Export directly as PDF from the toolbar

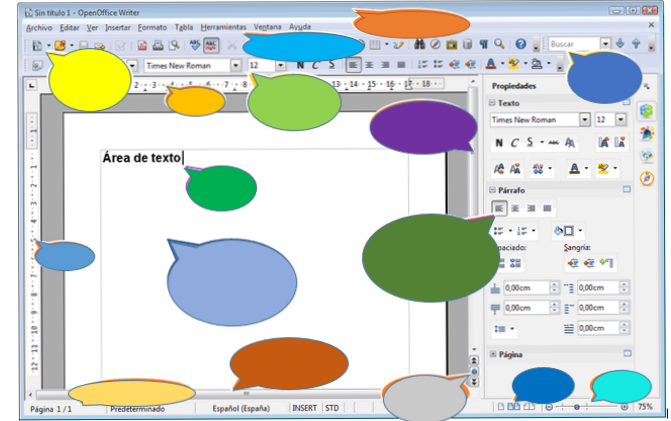(143, 45)
